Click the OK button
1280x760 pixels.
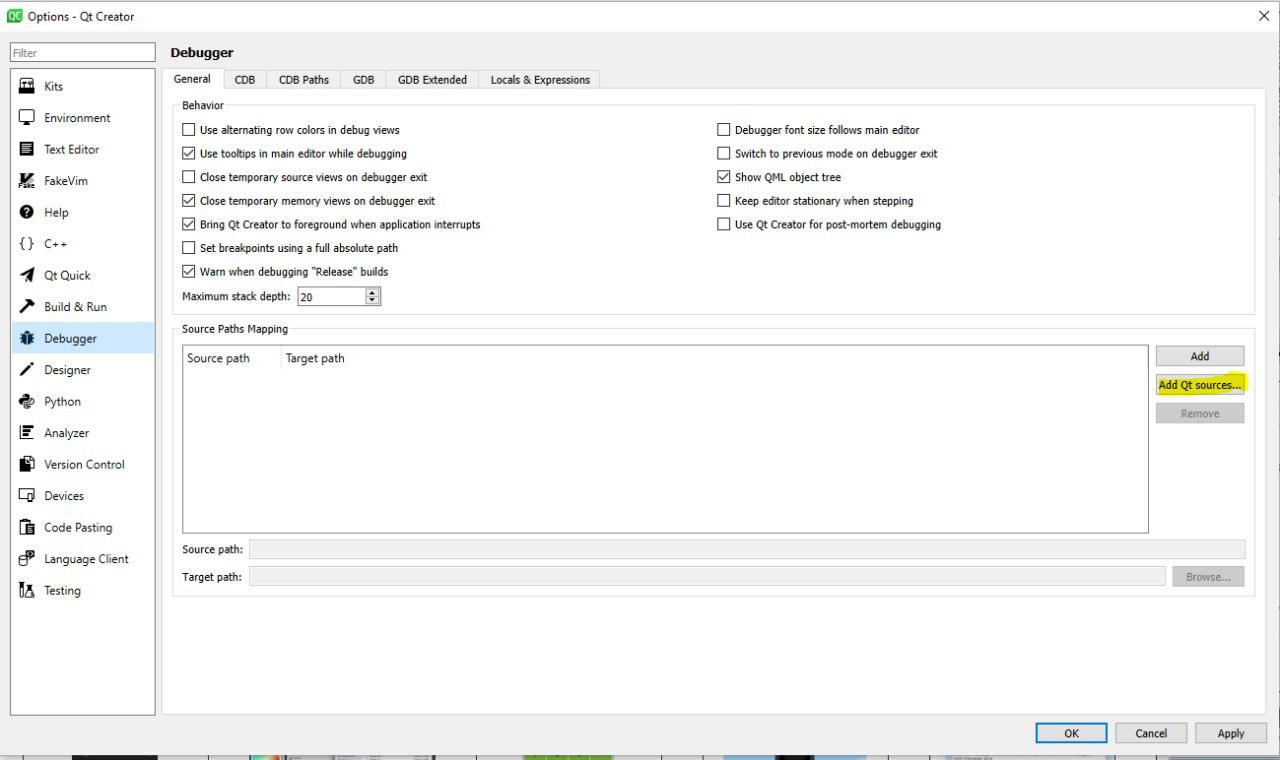pyautogui.click(x=1071, y=733)
